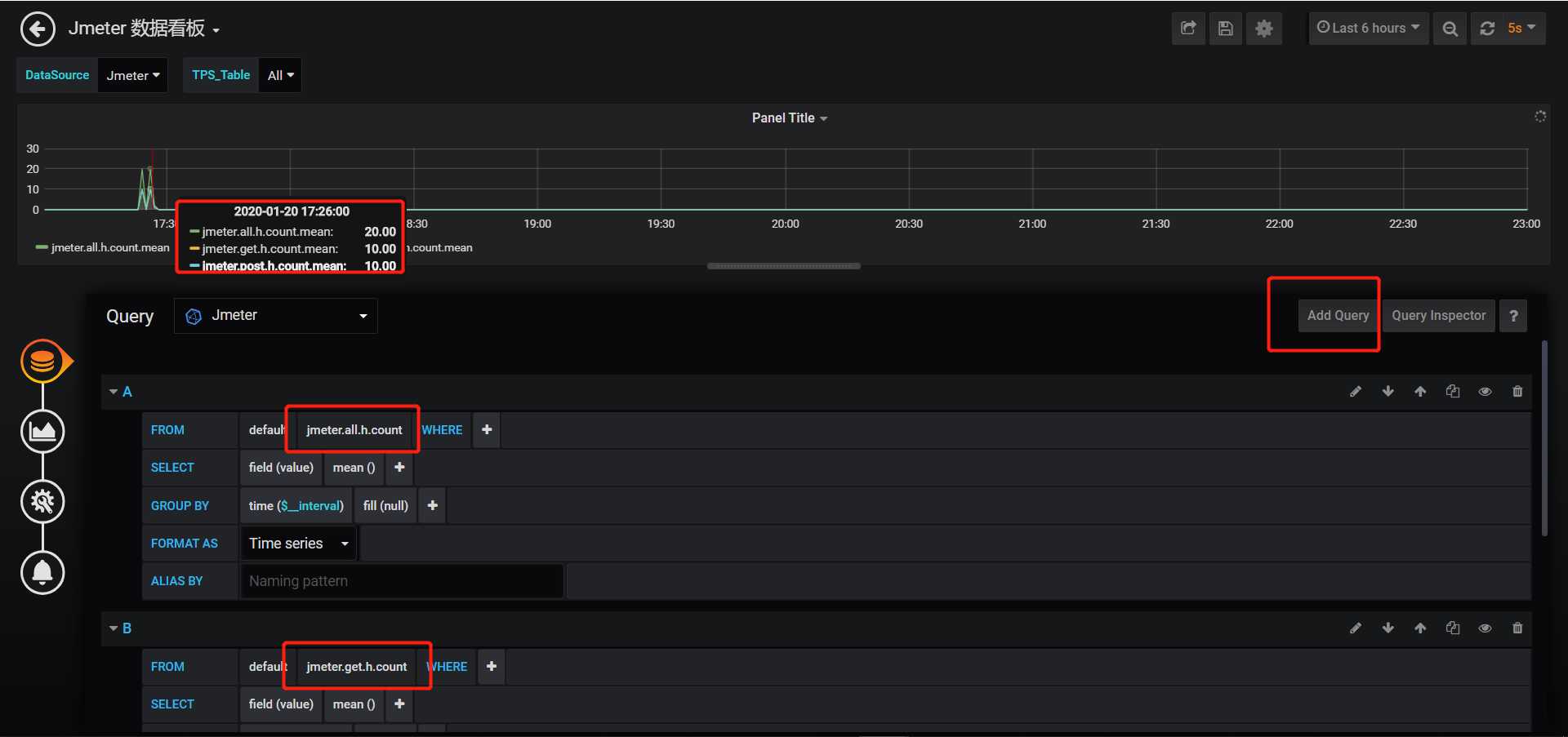Add WHERE condition in query A
Viewport: 1568px width, 737px height.
click(487, 430)
